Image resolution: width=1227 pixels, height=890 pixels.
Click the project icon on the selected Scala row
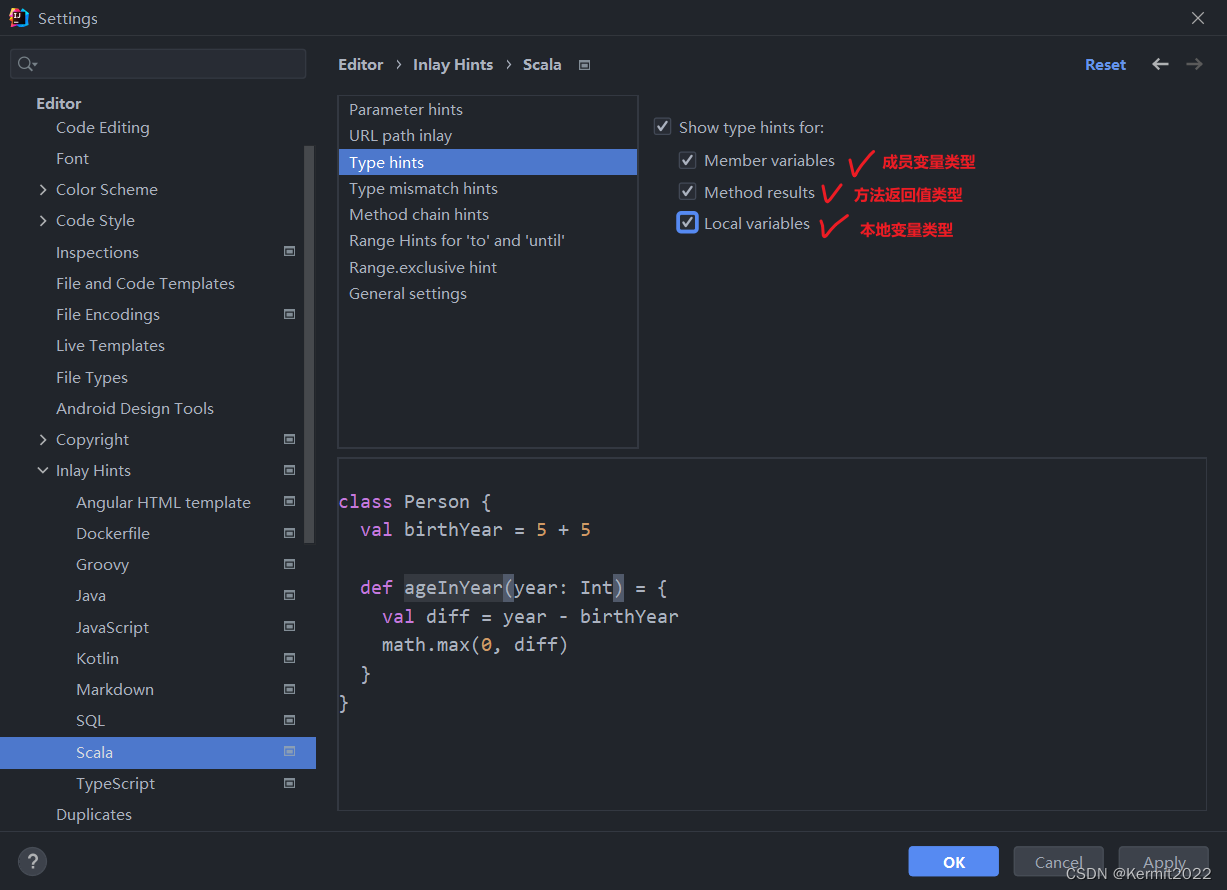click(289, 752)
